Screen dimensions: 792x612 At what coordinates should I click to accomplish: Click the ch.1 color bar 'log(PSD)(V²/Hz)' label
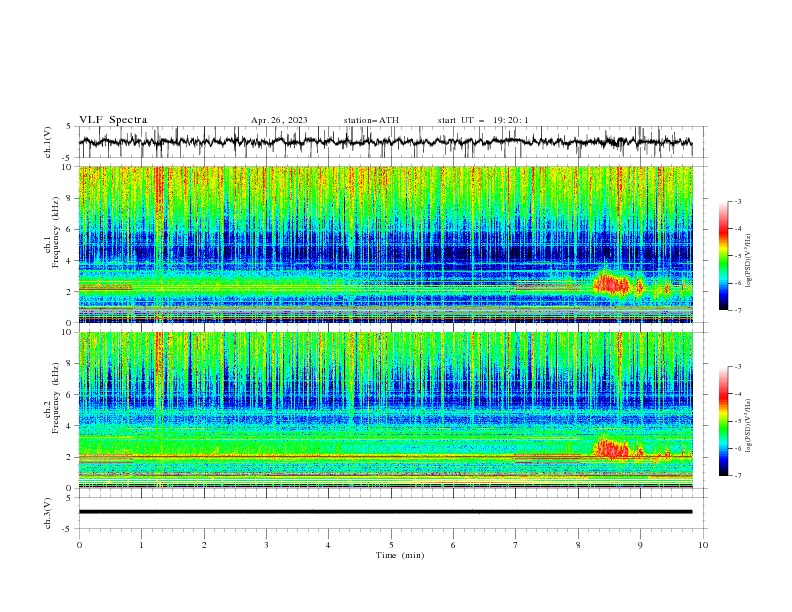pyautogui.click(x=749, y=261)
